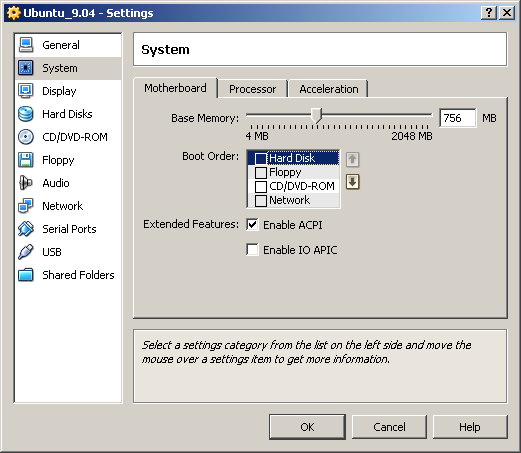Click the Help button
Viewport: 521px width, 453px height.
pos(470,427)
